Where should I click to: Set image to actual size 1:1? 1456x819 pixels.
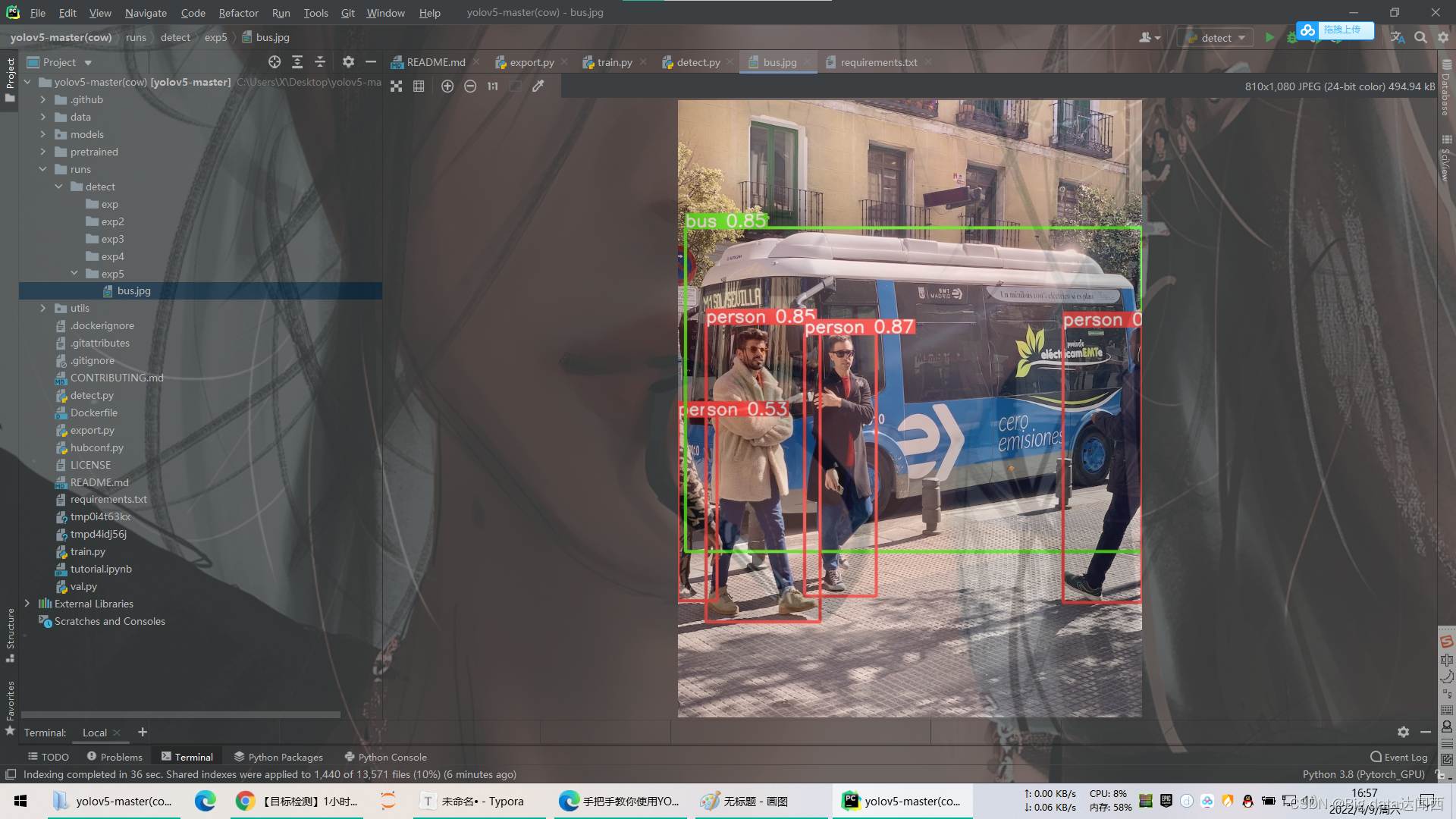493,86
